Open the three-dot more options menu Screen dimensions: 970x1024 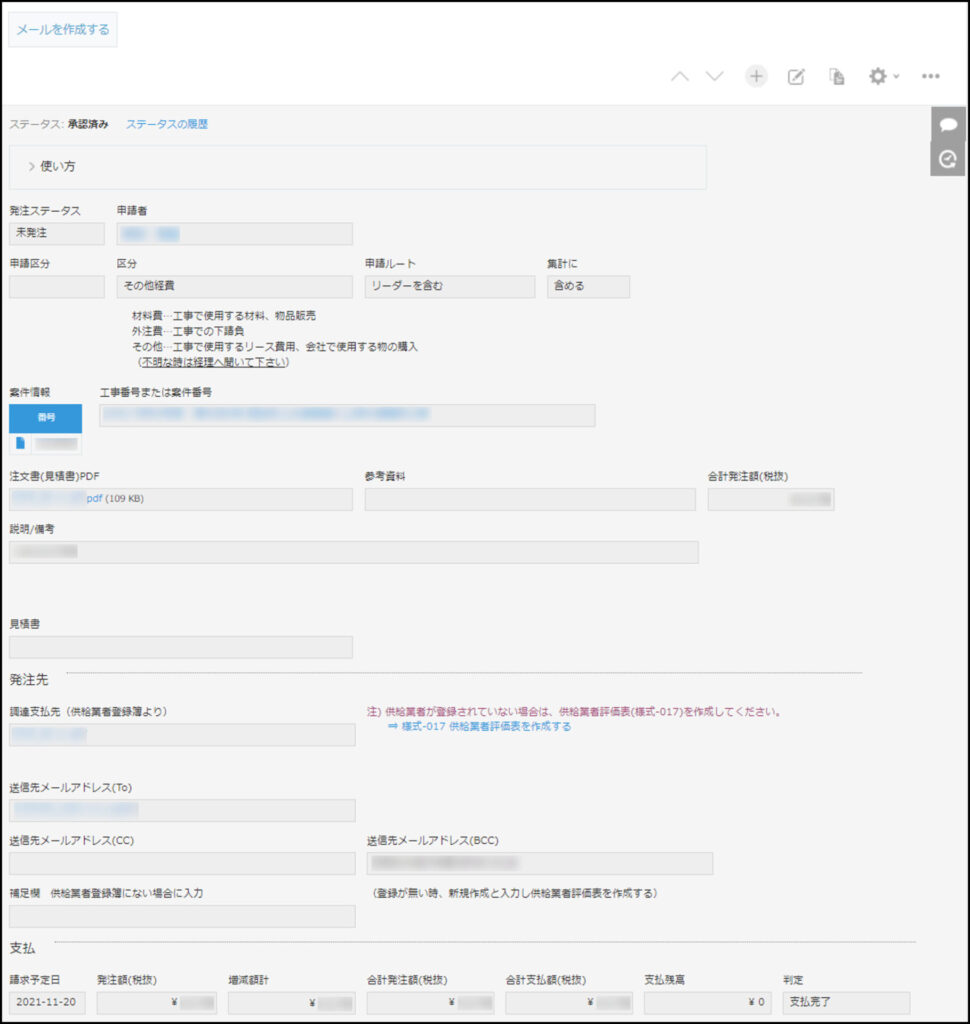point(931,77)
